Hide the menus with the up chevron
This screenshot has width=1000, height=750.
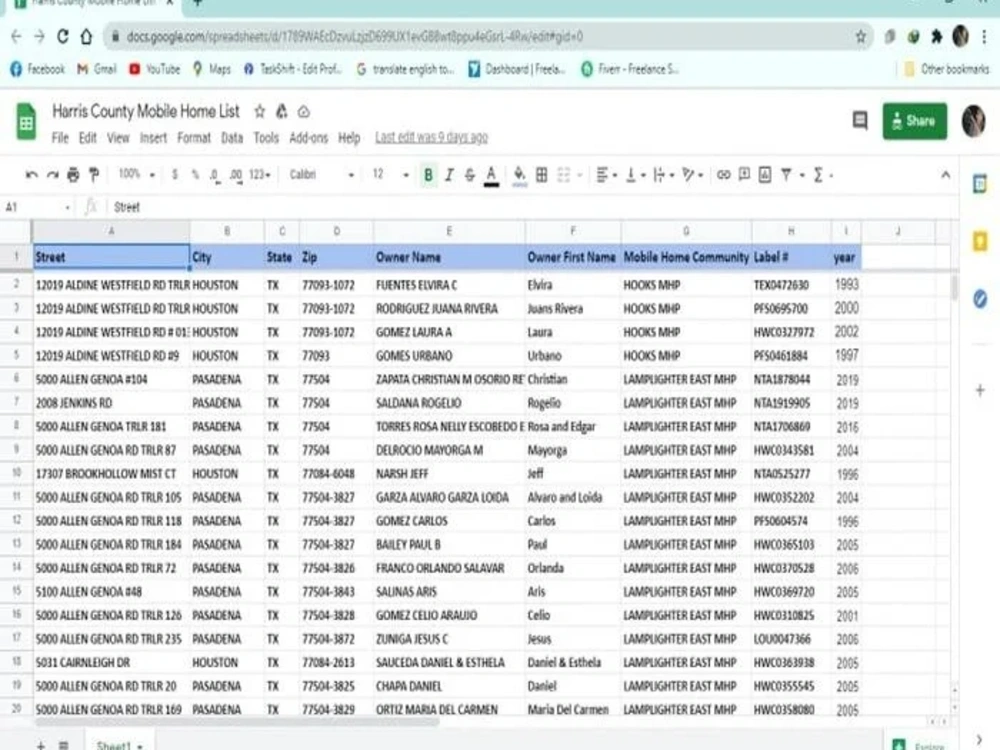click(945, 175)
